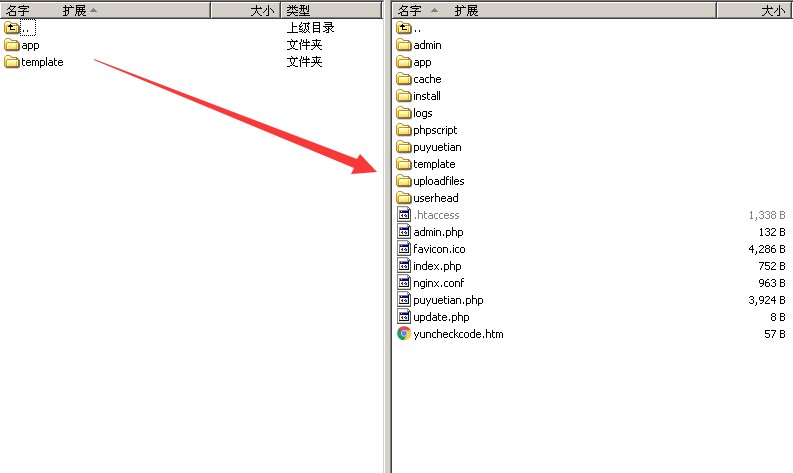This screenshot has height=473, width=793.
Task: Click the admin folder icon
Action: [404, 45]
